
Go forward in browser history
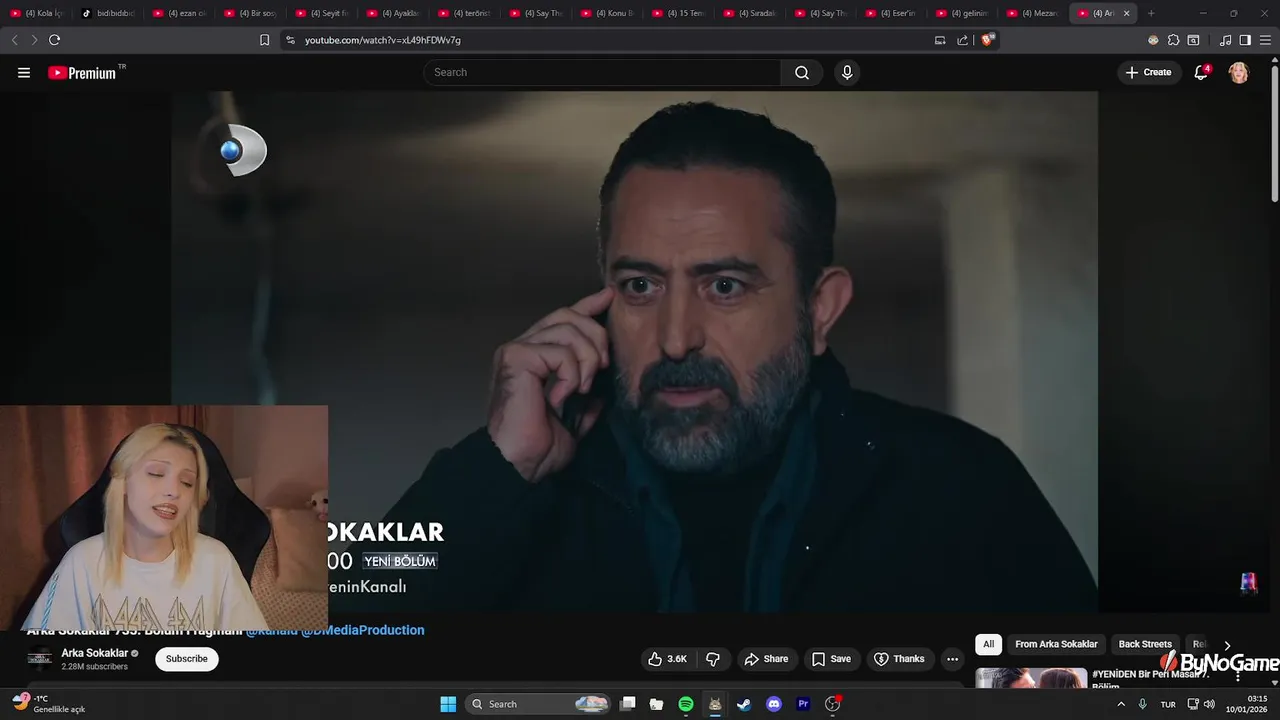[x=34, y=40]
